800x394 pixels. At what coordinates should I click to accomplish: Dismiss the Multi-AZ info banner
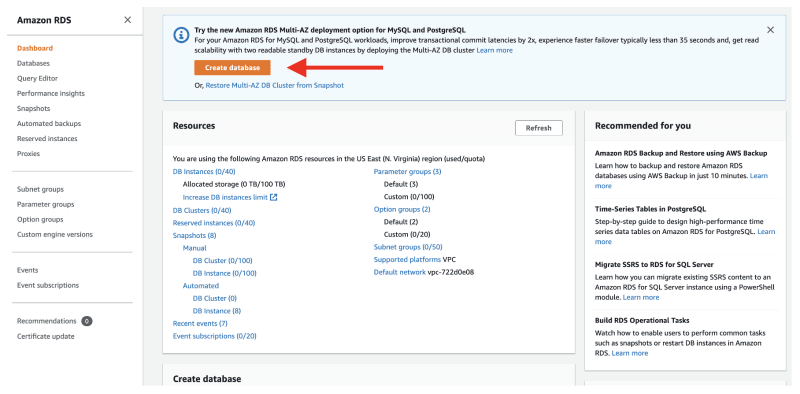770,30
